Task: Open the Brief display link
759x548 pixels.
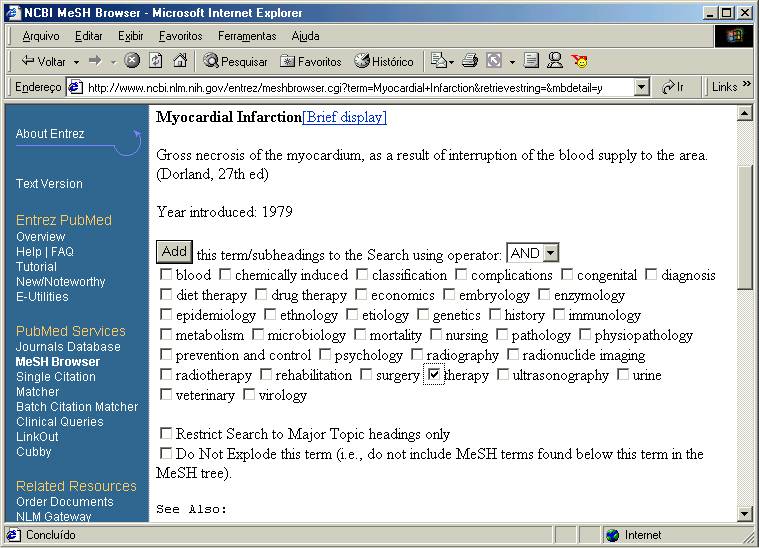Action: click(344, 117)
